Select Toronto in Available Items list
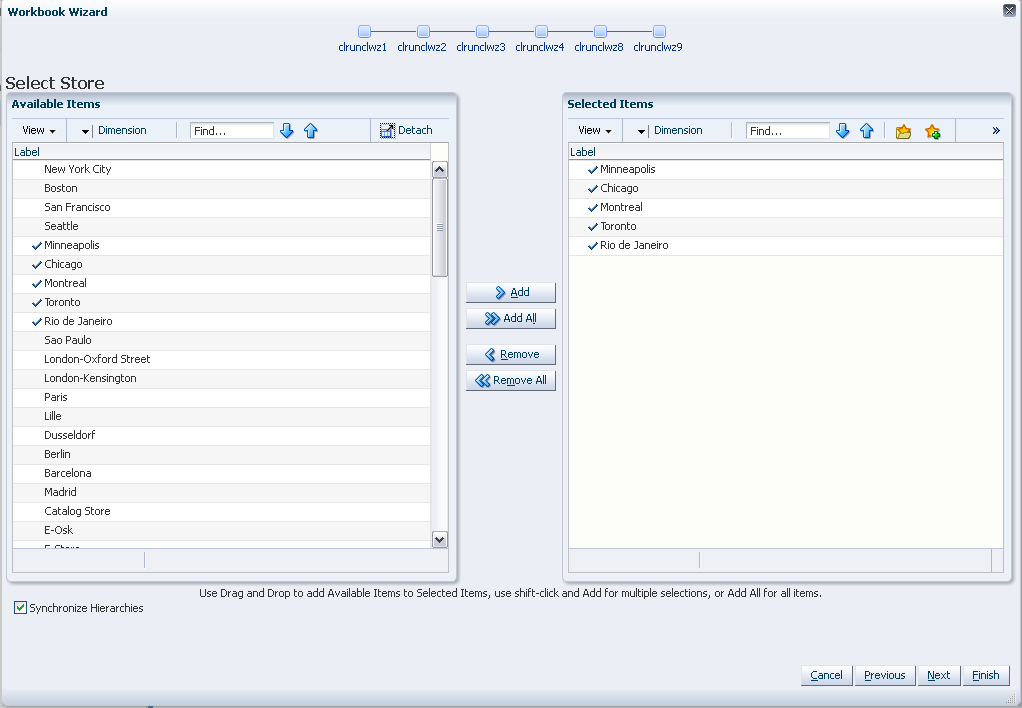The image size is (1022, 708). 222,302
